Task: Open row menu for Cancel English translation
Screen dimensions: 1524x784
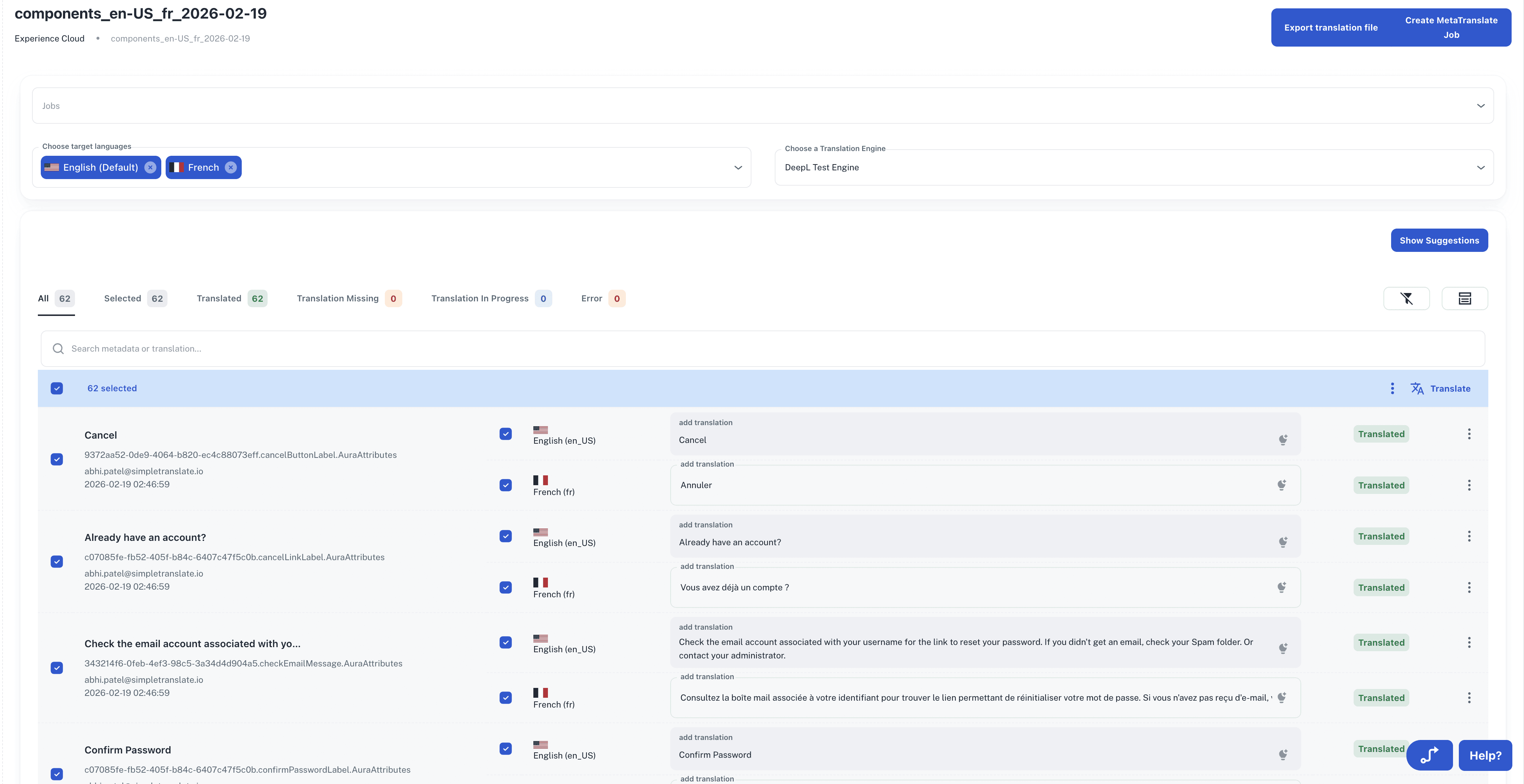Action: (x=1469, y=434)
